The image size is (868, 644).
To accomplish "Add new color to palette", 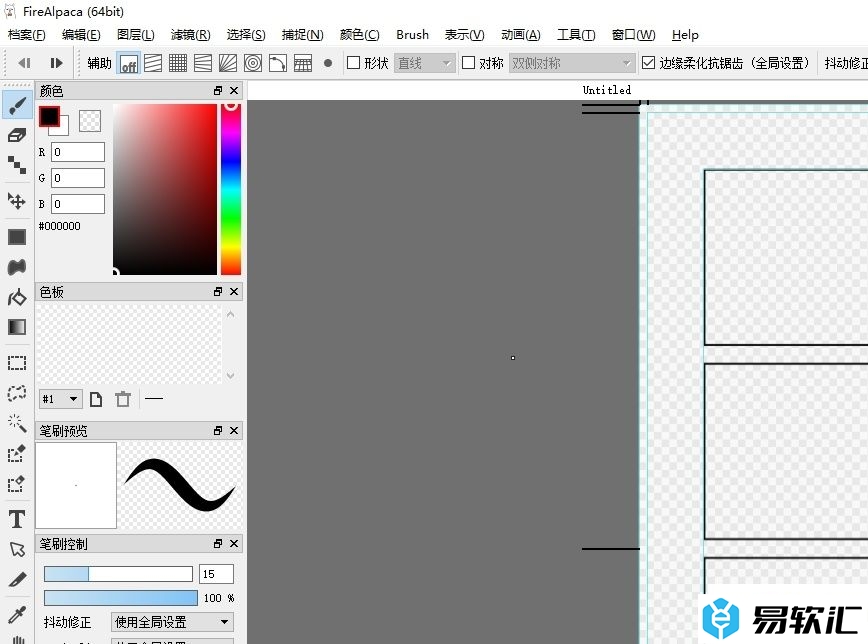I will pyautogui.click(x=96, y=399).
